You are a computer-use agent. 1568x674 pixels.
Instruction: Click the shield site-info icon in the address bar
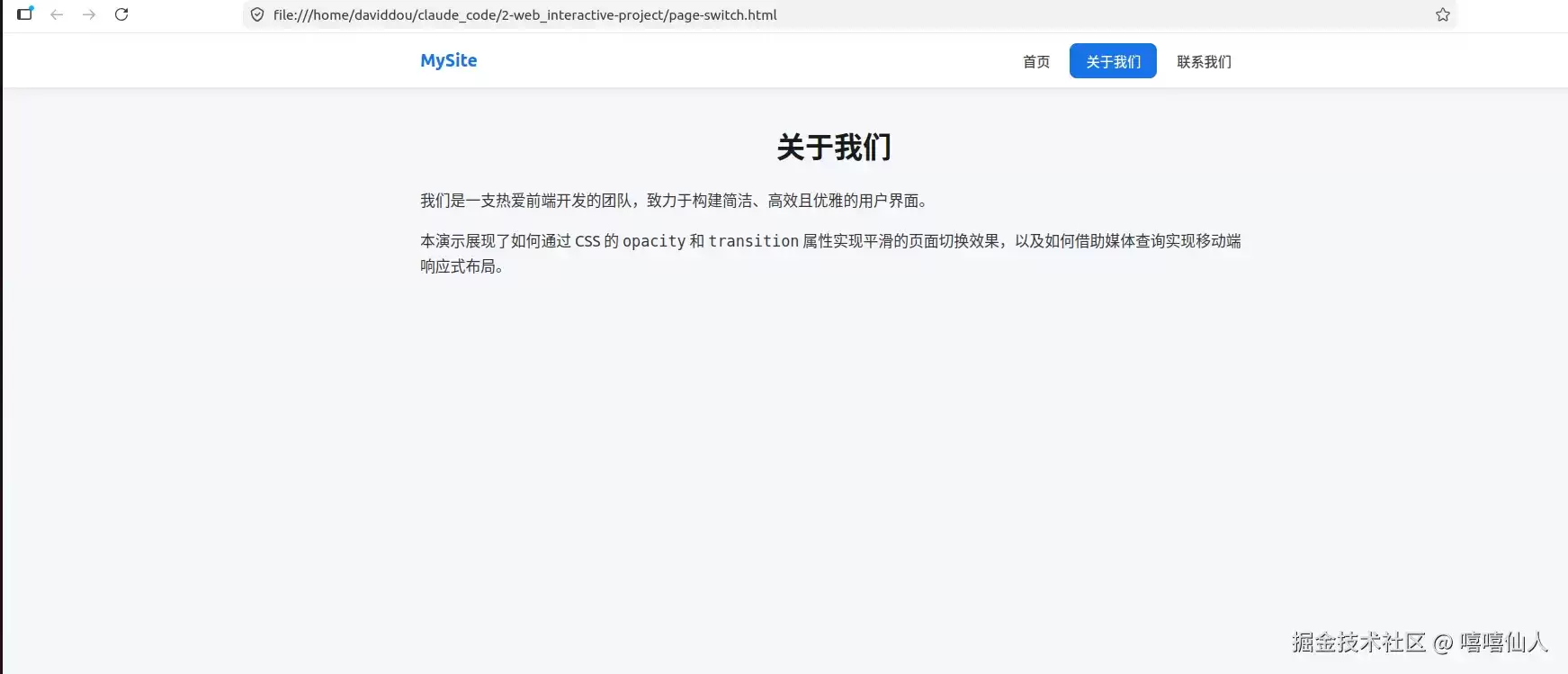click(x=257, y=14)
